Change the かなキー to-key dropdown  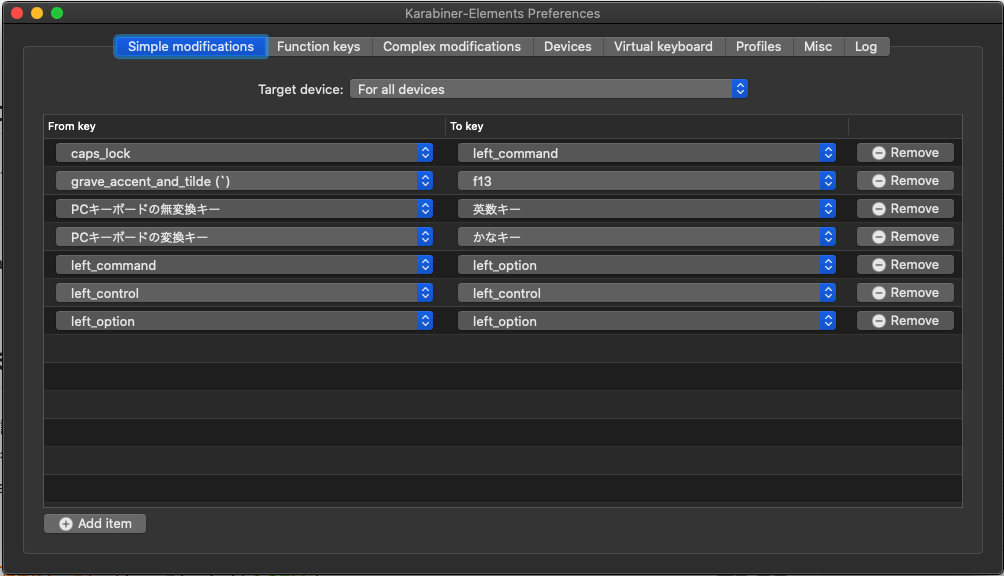click(647, 237)
